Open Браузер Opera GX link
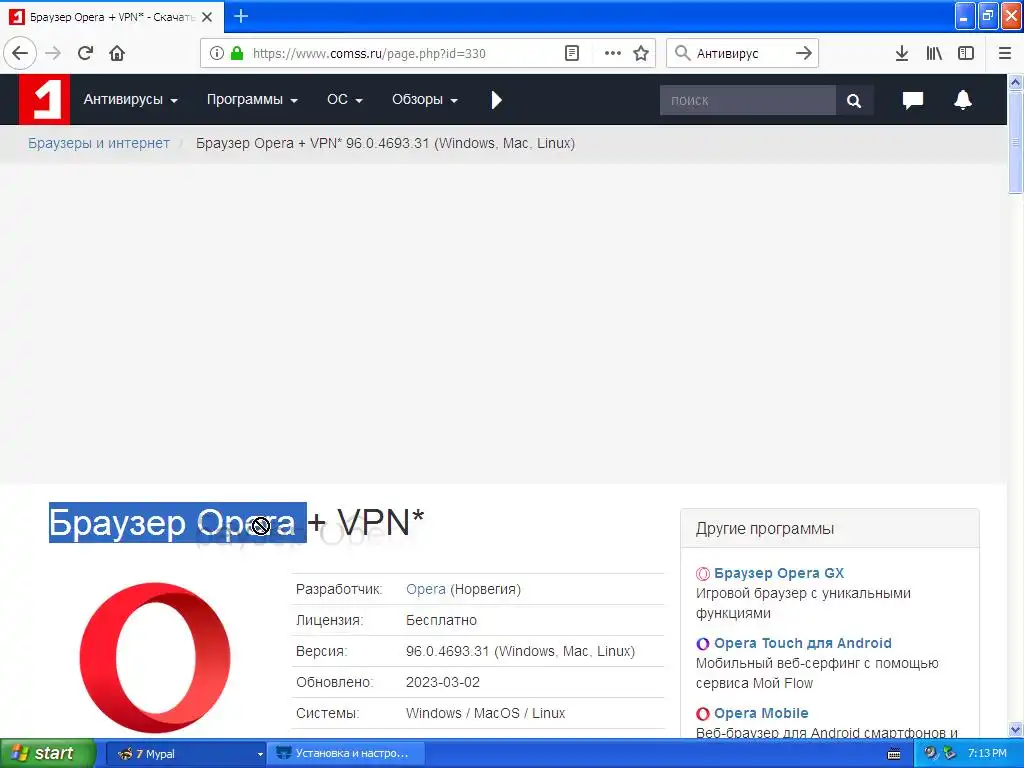Viewport: 1024px width, 768px height. [778, 573]
